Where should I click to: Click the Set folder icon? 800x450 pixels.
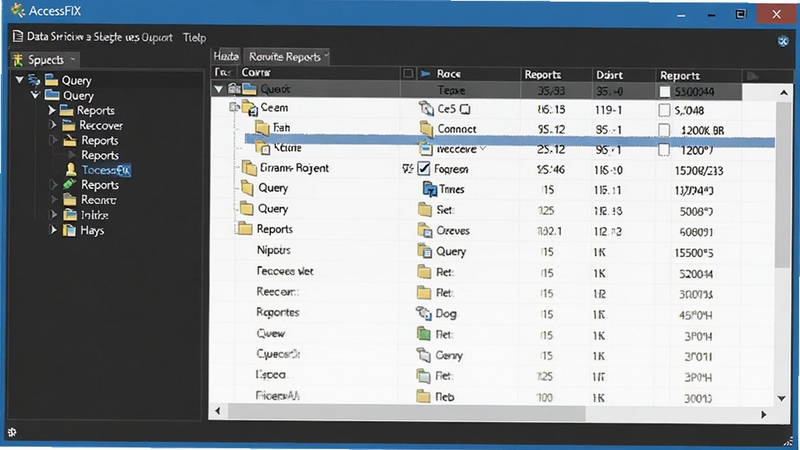pyautogui.click(x=424, y=210)
